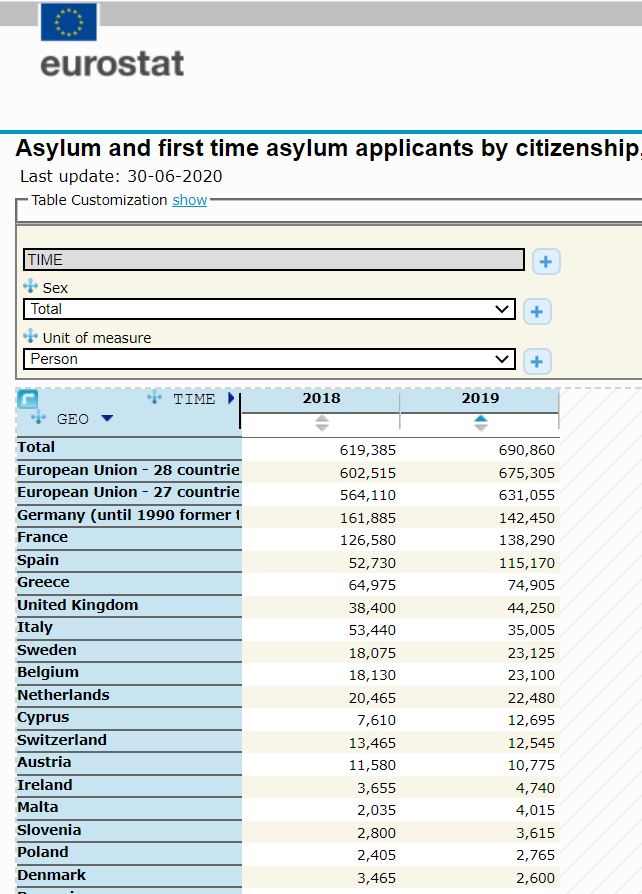Click the 11,580 Austria 2018 cell

321,765
